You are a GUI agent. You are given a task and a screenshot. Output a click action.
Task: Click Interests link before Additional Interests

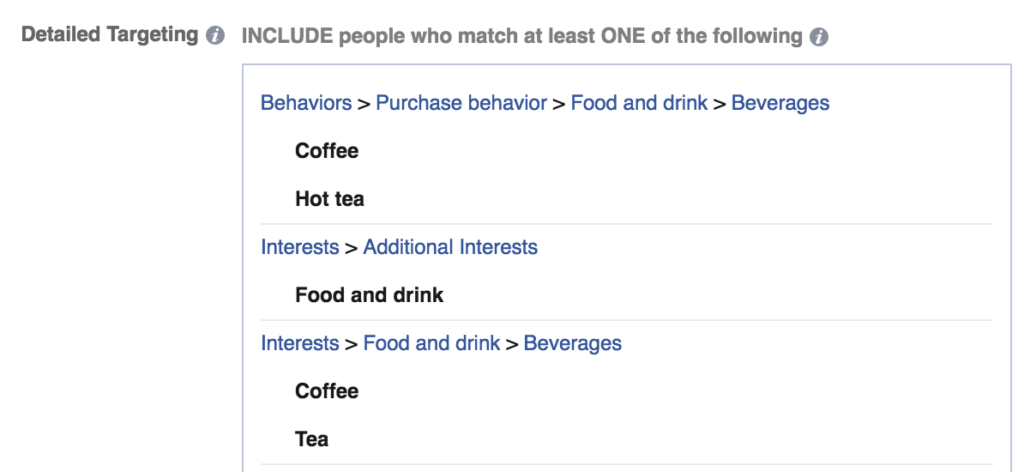click(300, 247)
